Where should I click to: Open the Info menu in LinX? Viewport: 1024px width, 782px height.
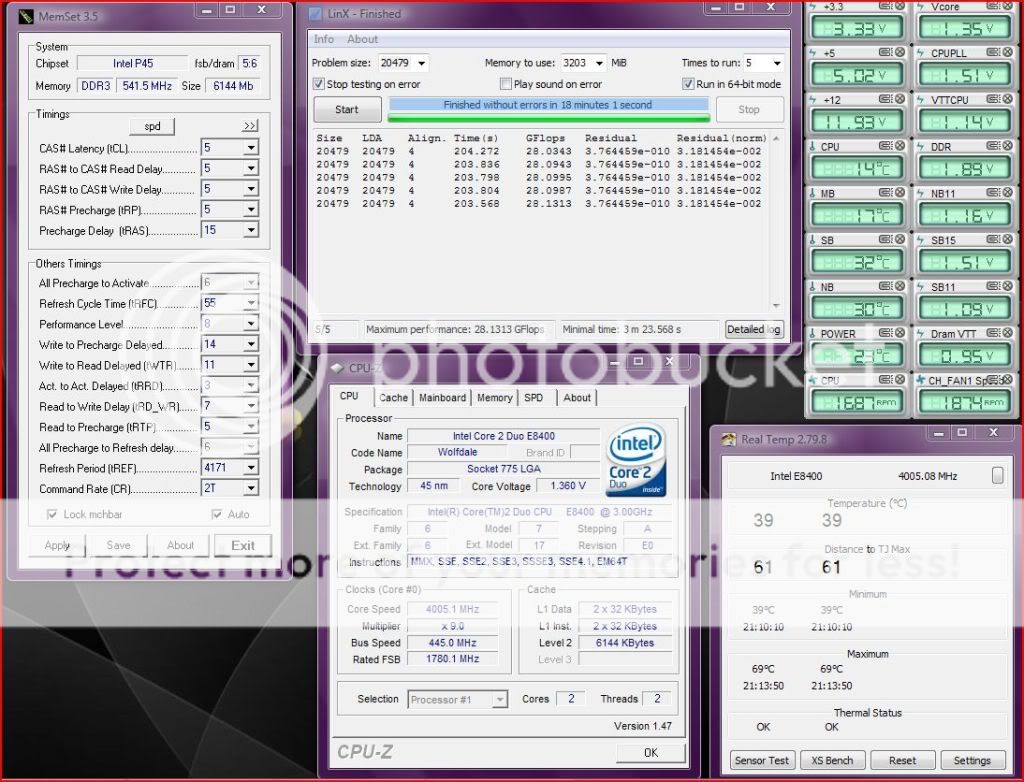[x=323, y=39]
